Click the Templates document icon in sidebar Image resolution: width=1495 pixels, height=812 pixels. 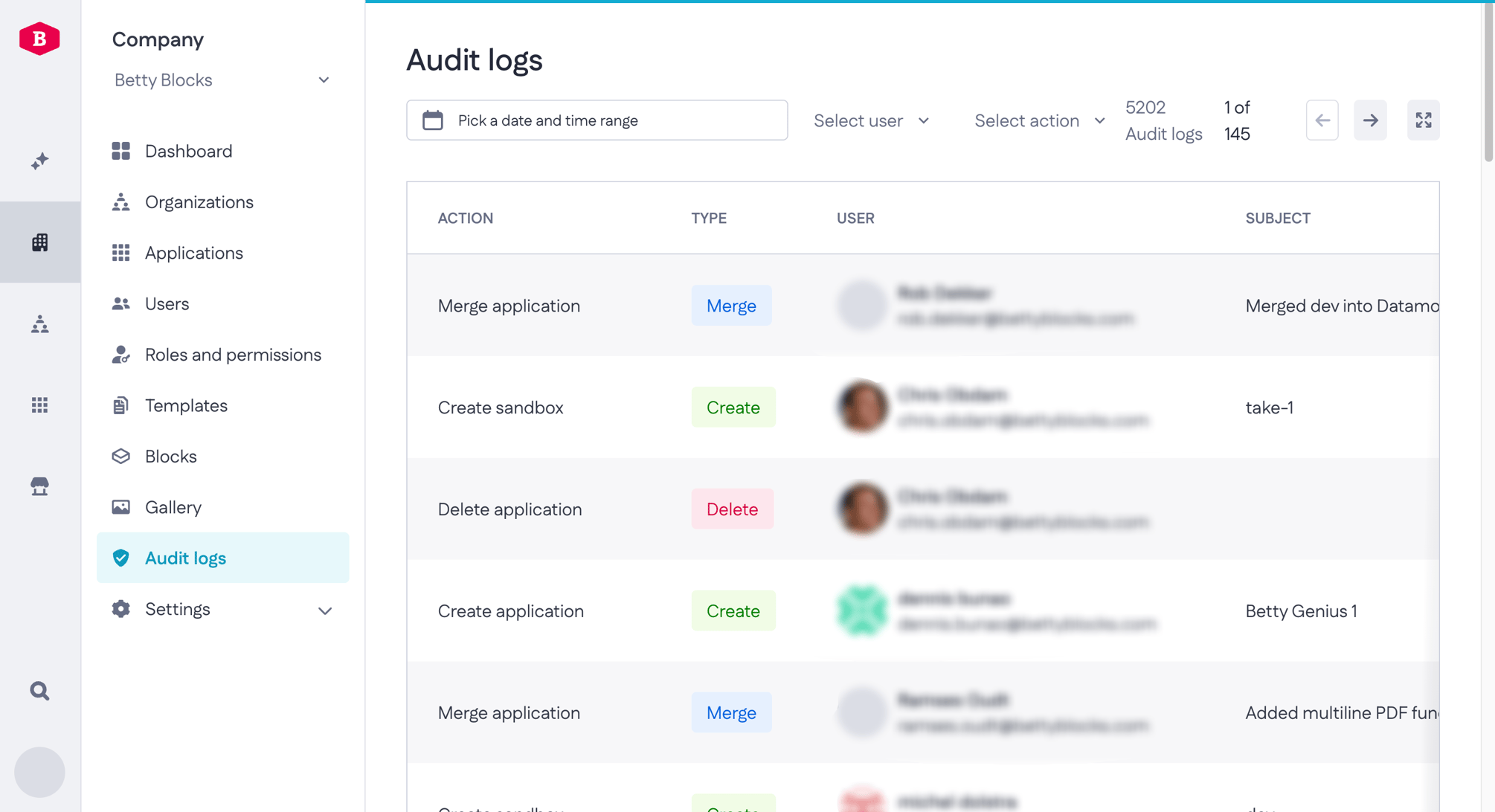(x=120, y=405)
